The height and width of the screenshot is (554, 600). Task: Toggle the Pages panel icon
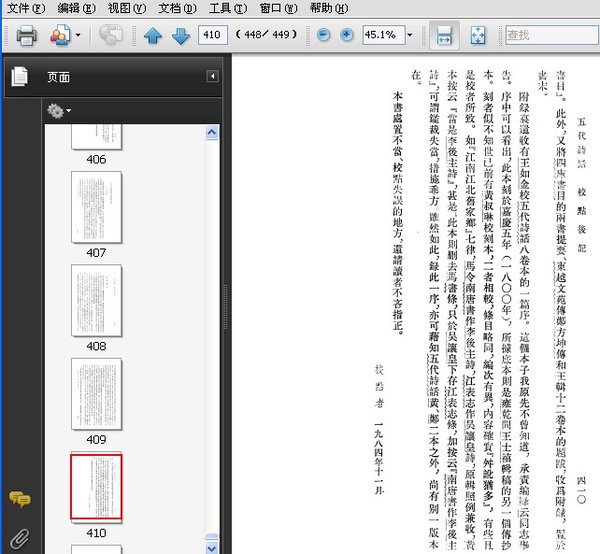click(19, 76)
